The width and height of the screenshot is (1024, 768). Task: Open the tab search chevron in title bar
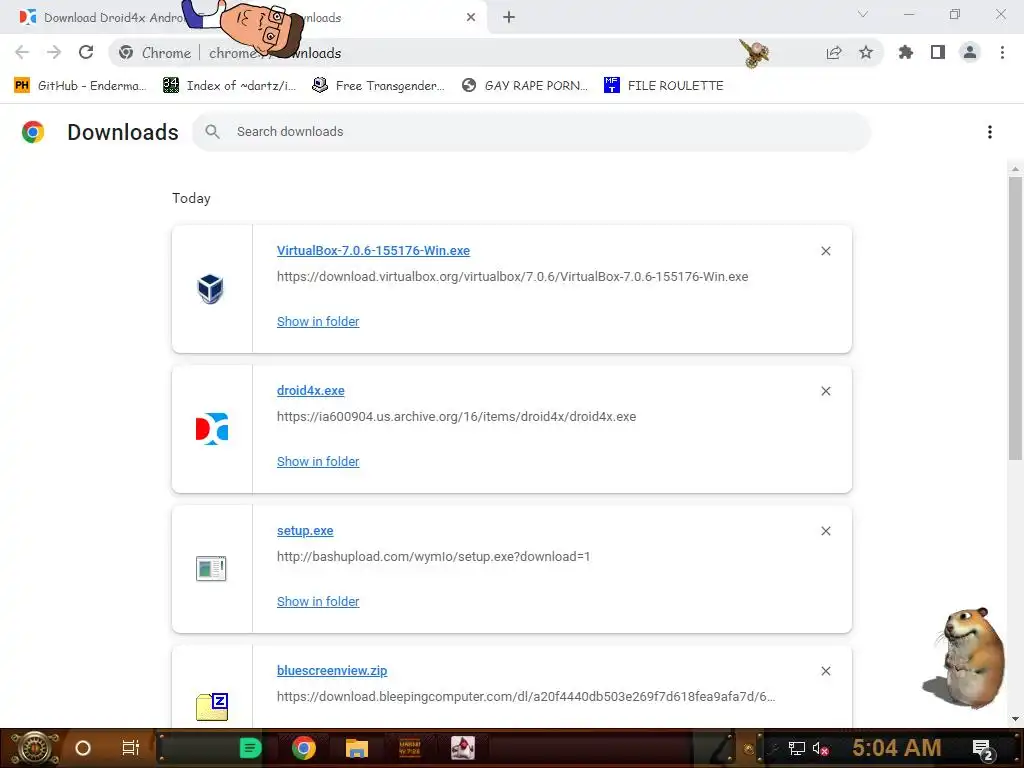click(x=863, y=14)
